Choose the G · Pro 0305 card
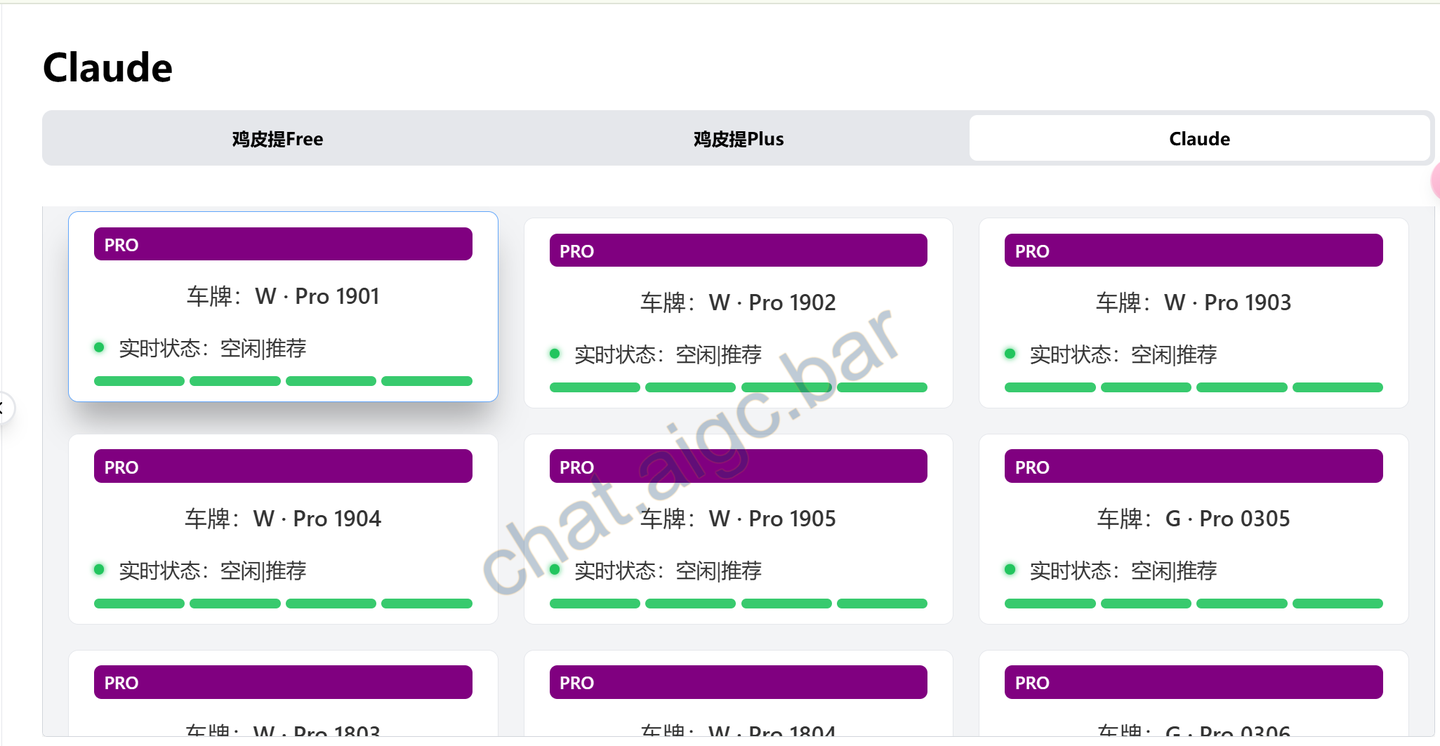The width and height of the screenshot is (1440, 746). (1193, 529)
